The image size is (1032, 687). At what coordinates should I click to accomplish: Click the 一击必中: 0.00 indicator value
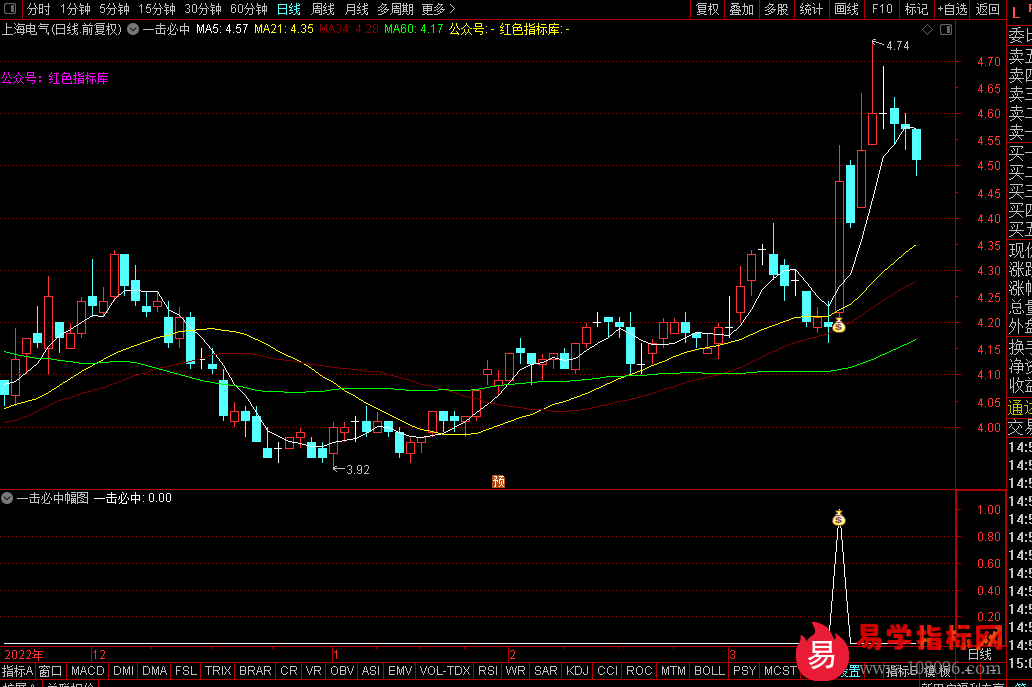click(132, 498)
